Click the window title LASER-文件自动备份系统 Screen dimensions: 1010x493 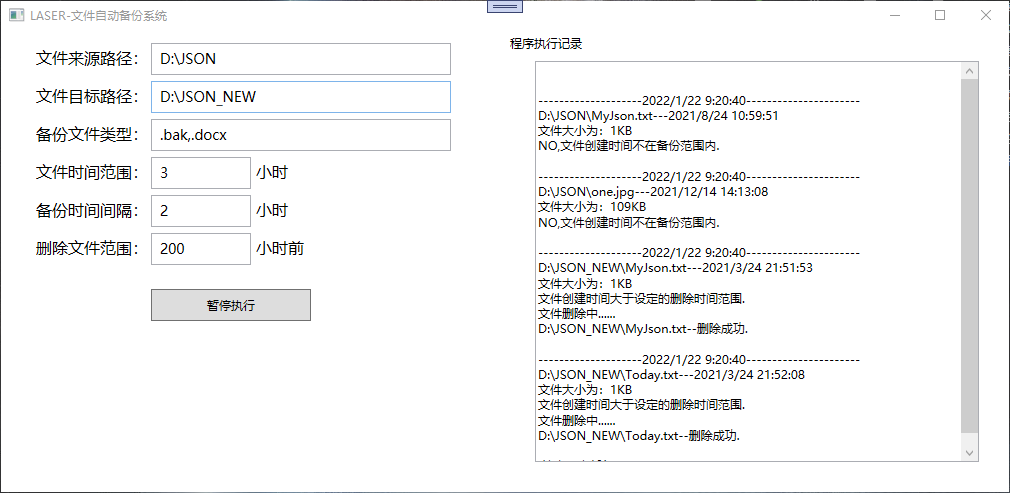coord(99,16)
